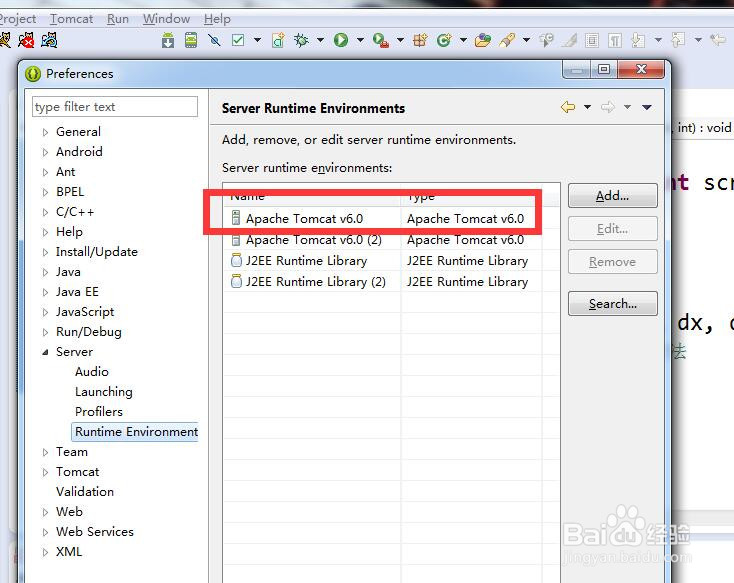Open the Search toolbar dropdown arrow
The image size is (734, 583).
526,40
